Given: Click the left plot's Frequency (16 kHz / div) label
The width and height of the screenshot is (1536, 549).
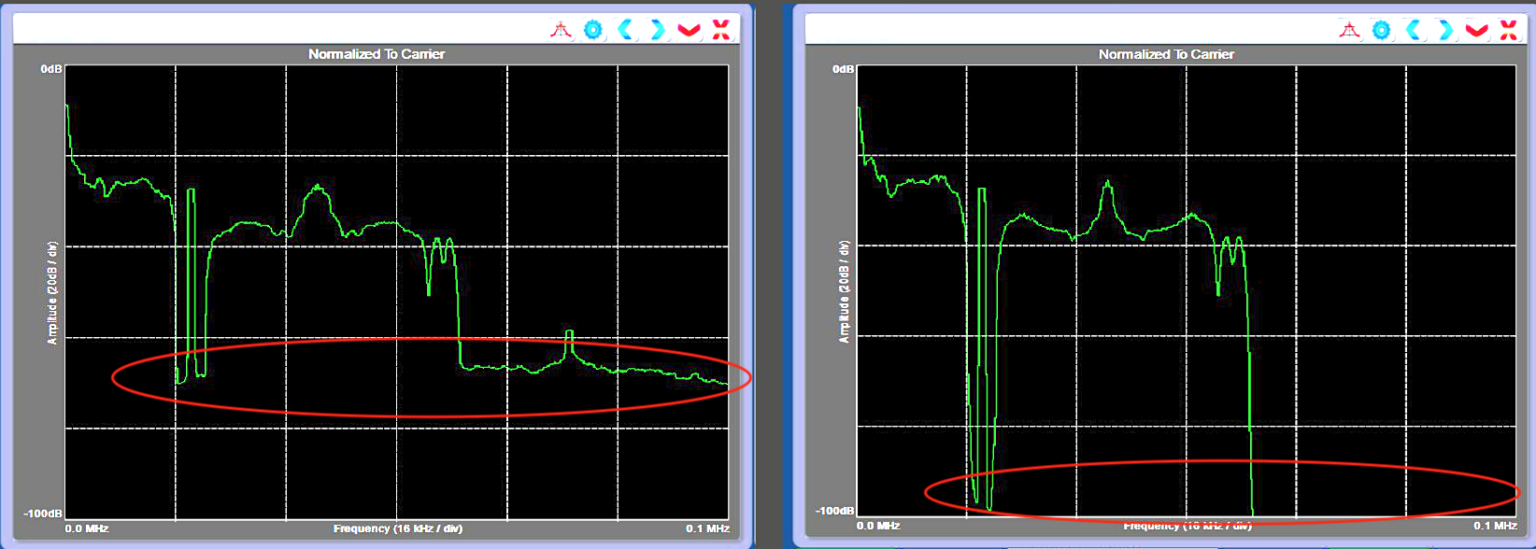Looking at the screenshot, I should pyautogui.click(x=398, y=528).
